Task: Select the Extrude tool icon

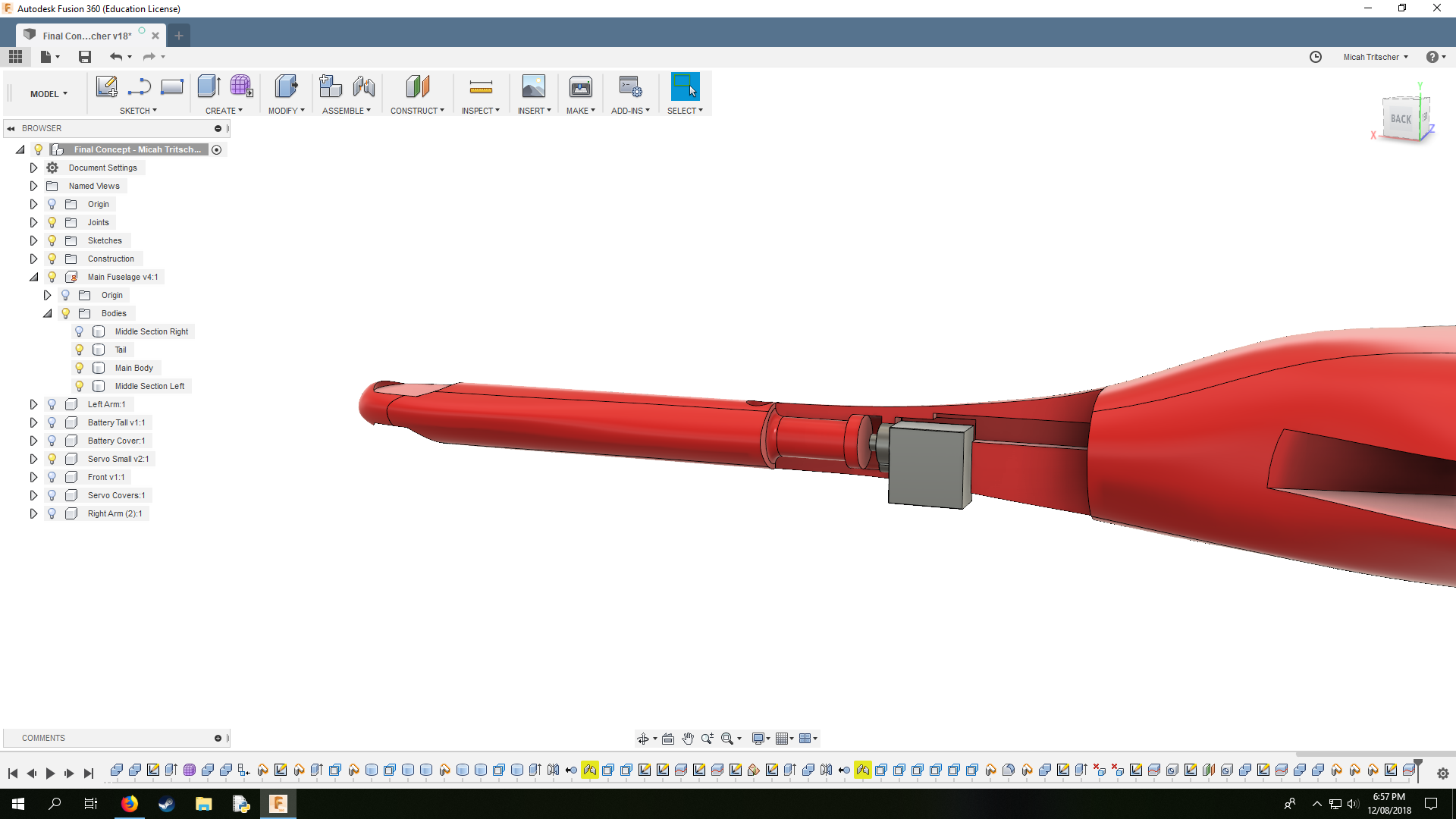Action: pyautogui.click(x=209, y=86)
